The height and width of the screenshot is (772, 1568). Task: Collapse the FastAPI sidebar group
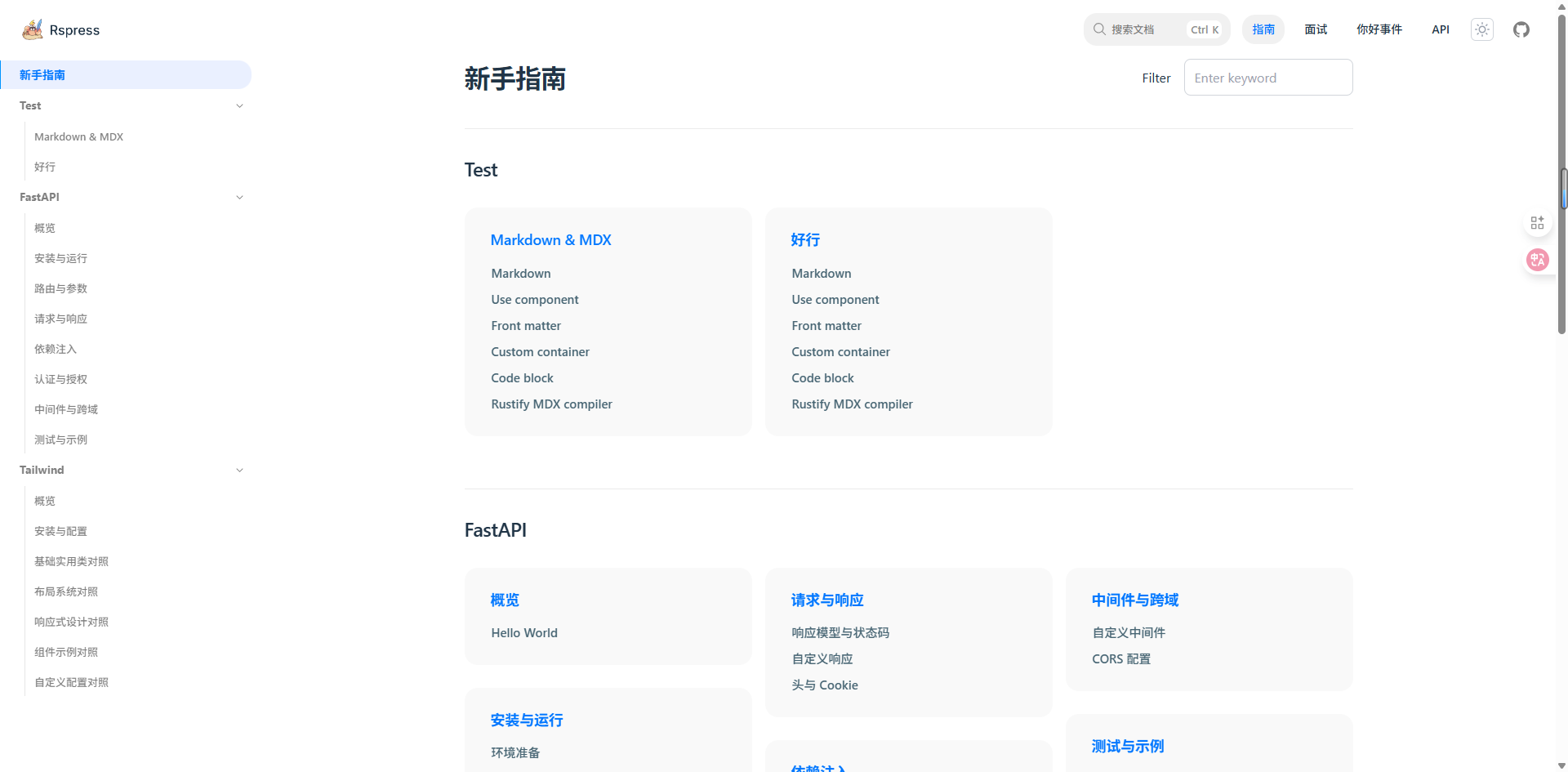pos(239,198)
